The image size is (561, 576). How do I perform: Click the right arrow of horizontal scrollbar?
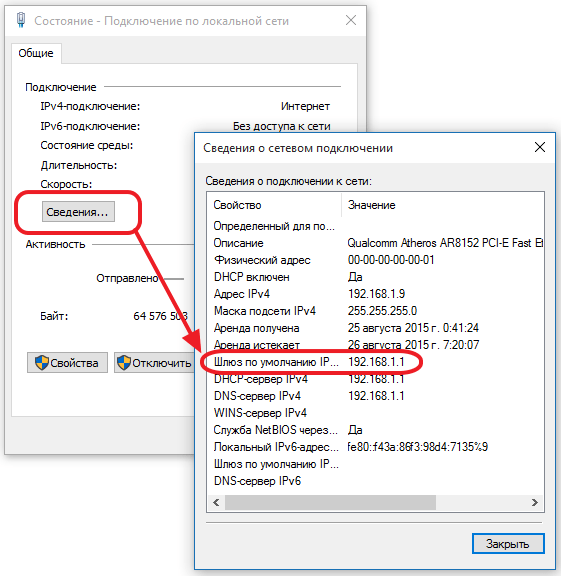pyautogui.click(x=535, y=502)
